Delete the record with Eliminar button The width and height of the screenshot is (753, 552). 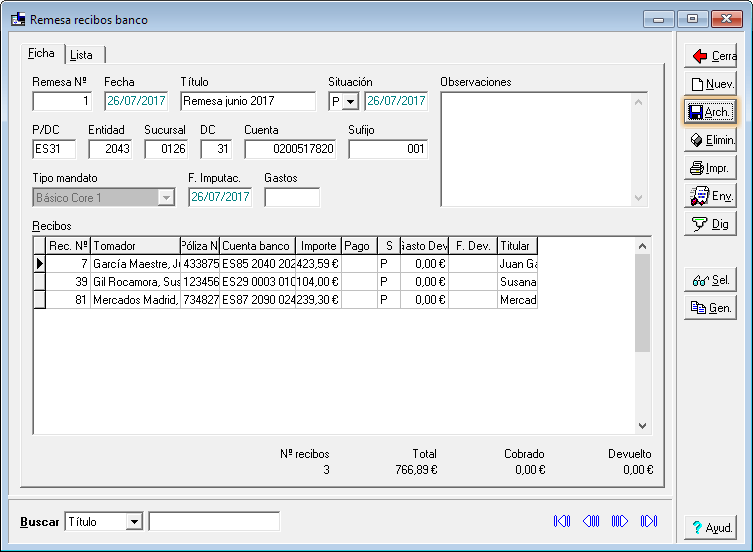click(x=711, y=140)
